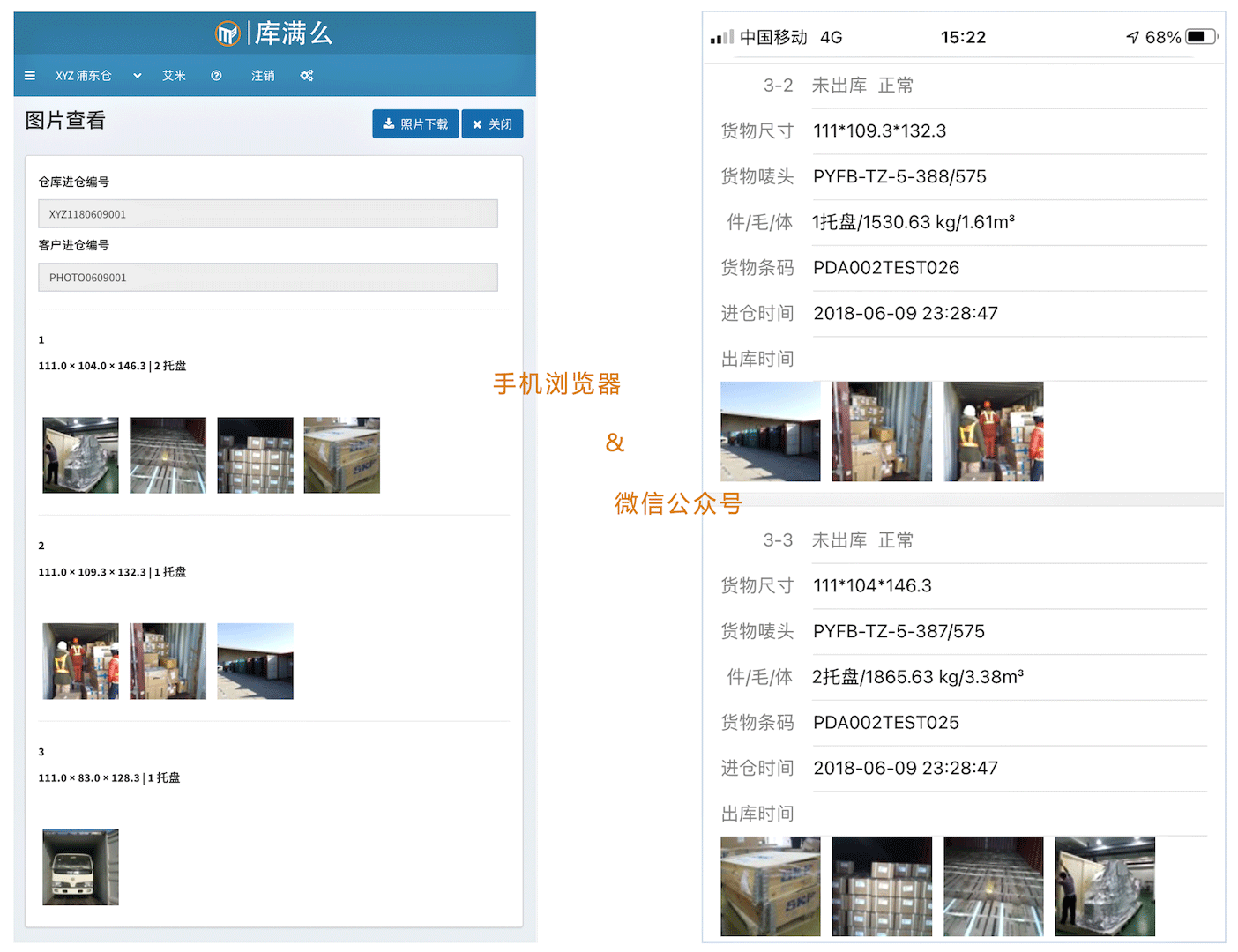The width and height of the screenshot is (1238, 952).
Task: Open group 2 first thumbnail with workers
Action: (80, 661)
